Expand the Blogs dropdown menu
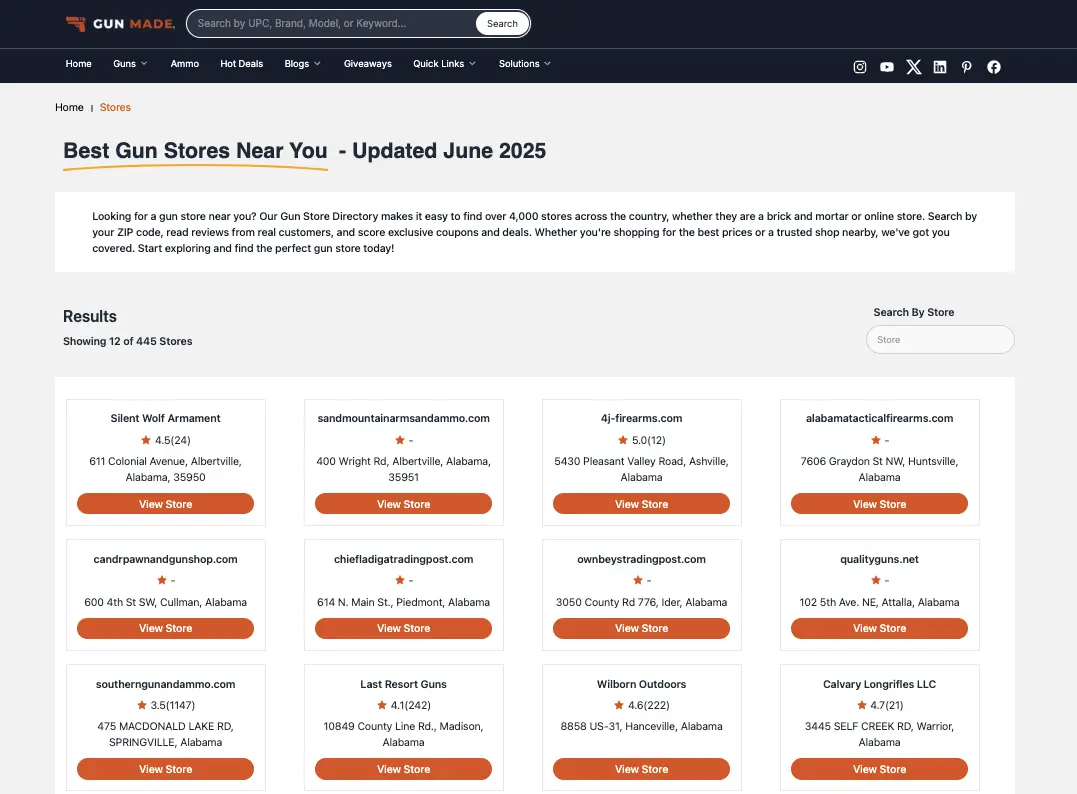 coord(302,64)
